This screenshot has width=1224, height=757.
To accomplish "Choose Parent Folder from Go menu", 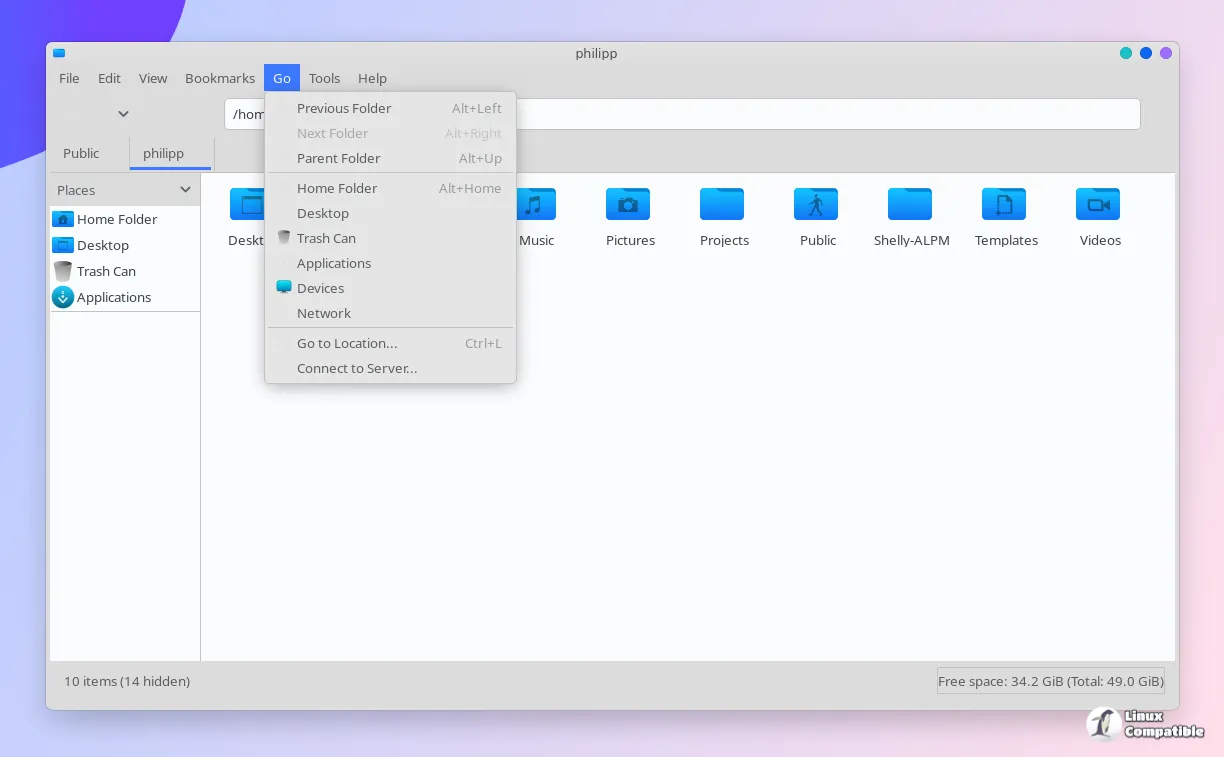I will pyautogui.click(x=390, y=158).
